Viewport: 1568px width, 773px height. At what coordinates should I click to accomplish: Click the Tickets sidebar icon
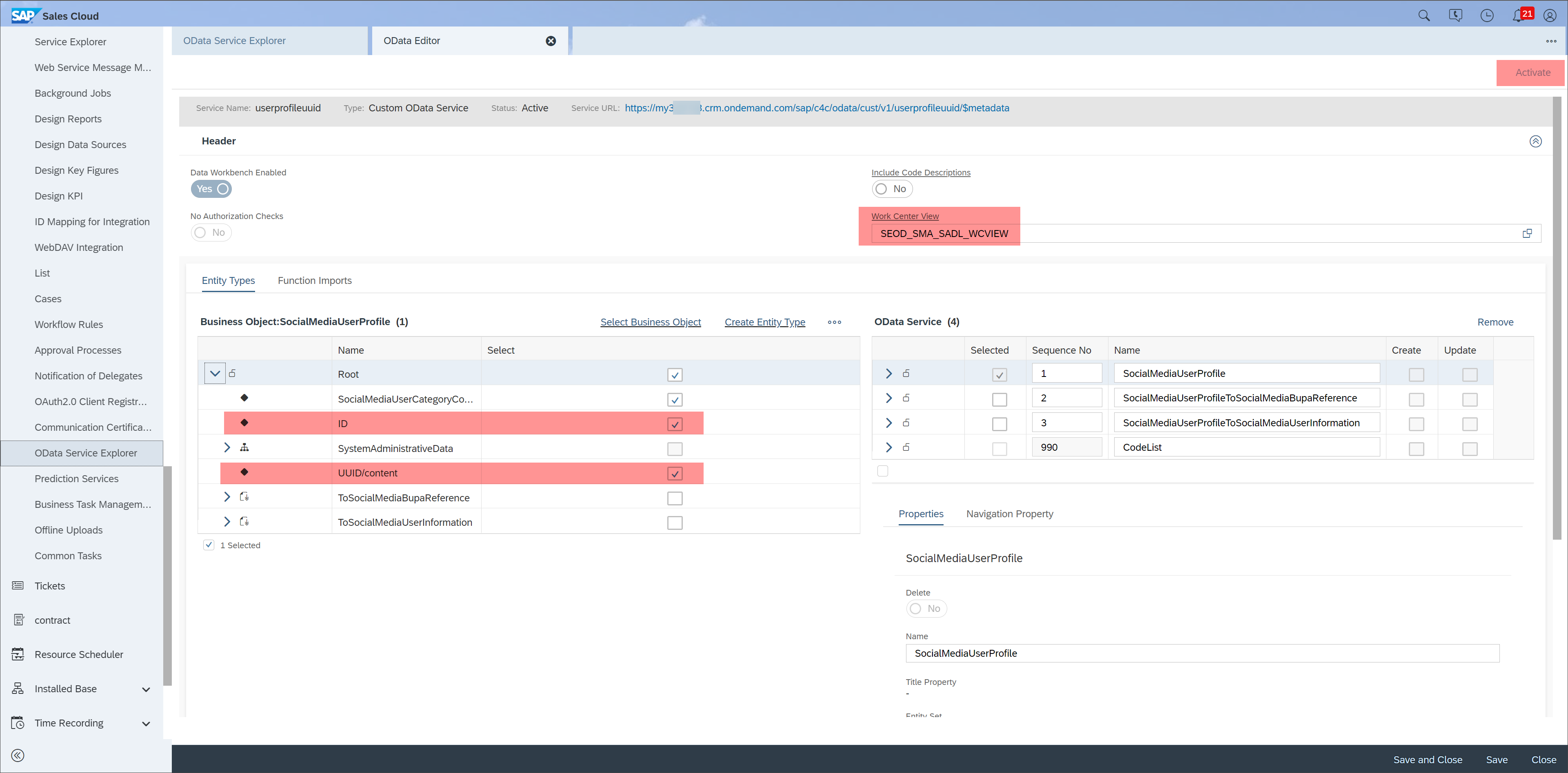point(18,586)
